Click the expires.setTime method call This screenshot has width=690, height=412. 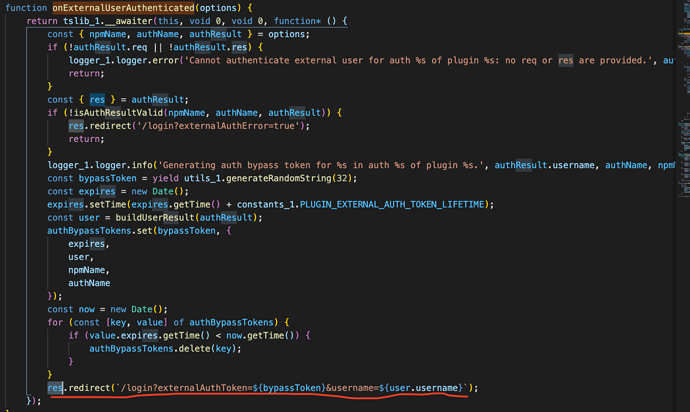[x=87, y=205]
